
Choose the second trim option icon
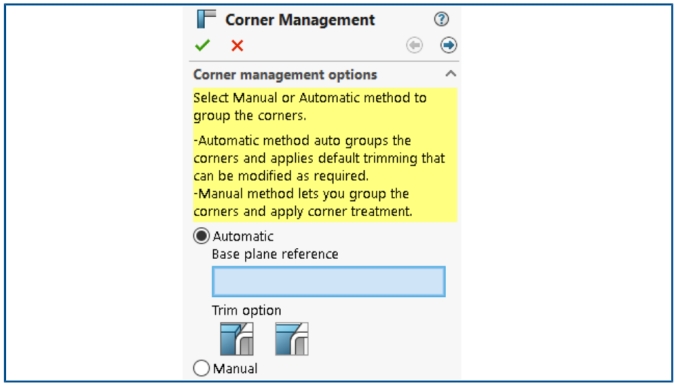click(292, 339)
